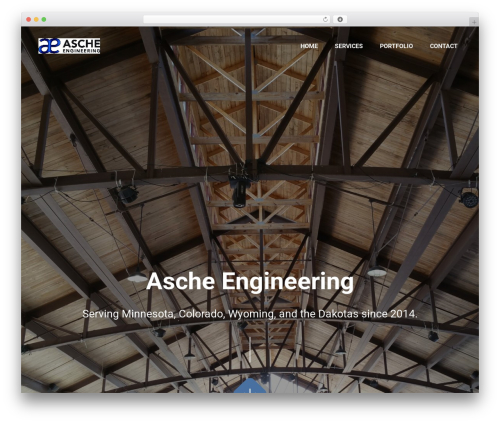Click the Asche Engineering hero heading

(250, 282)
